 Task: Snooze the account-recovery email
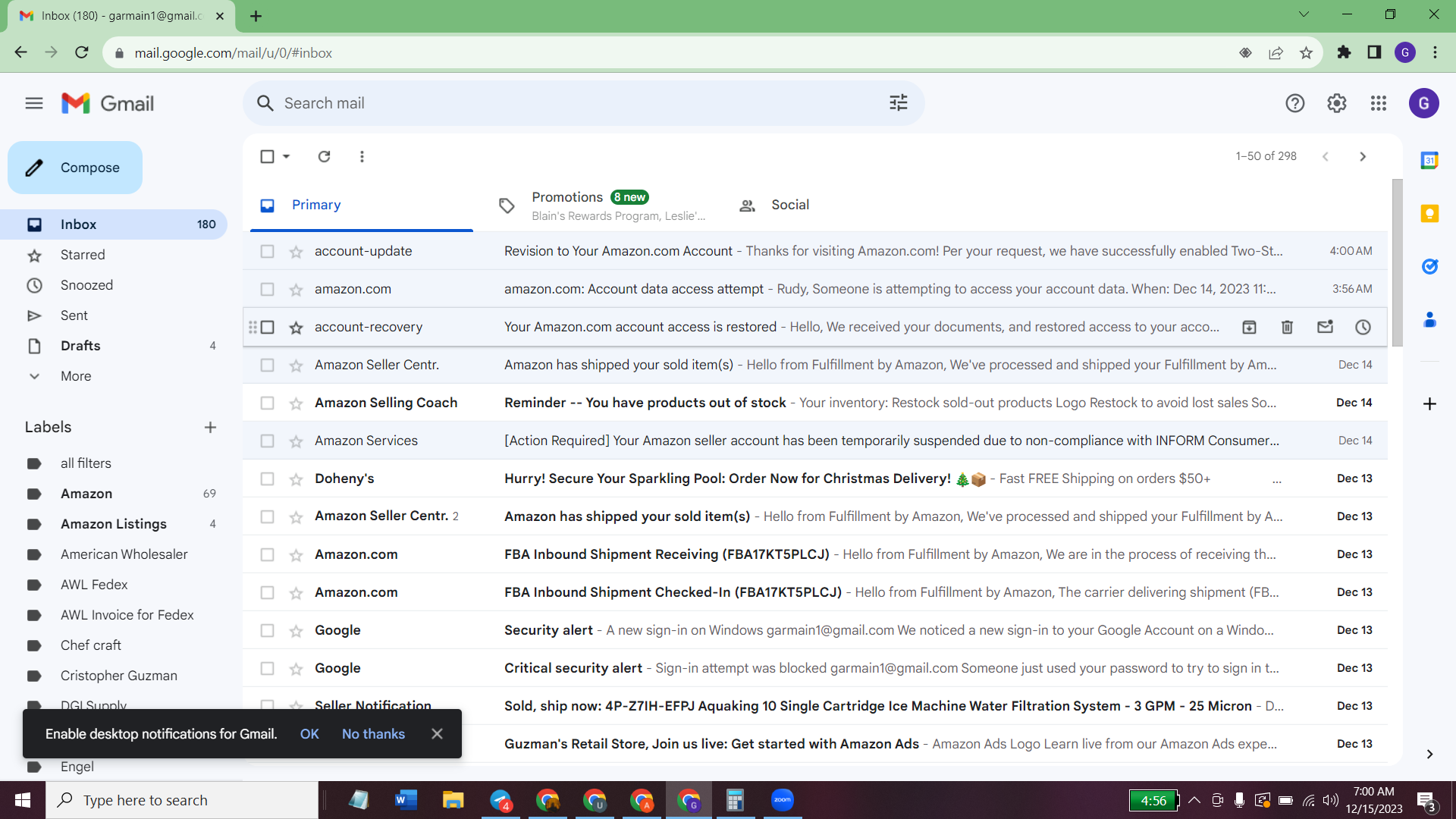coord(1363,327)
